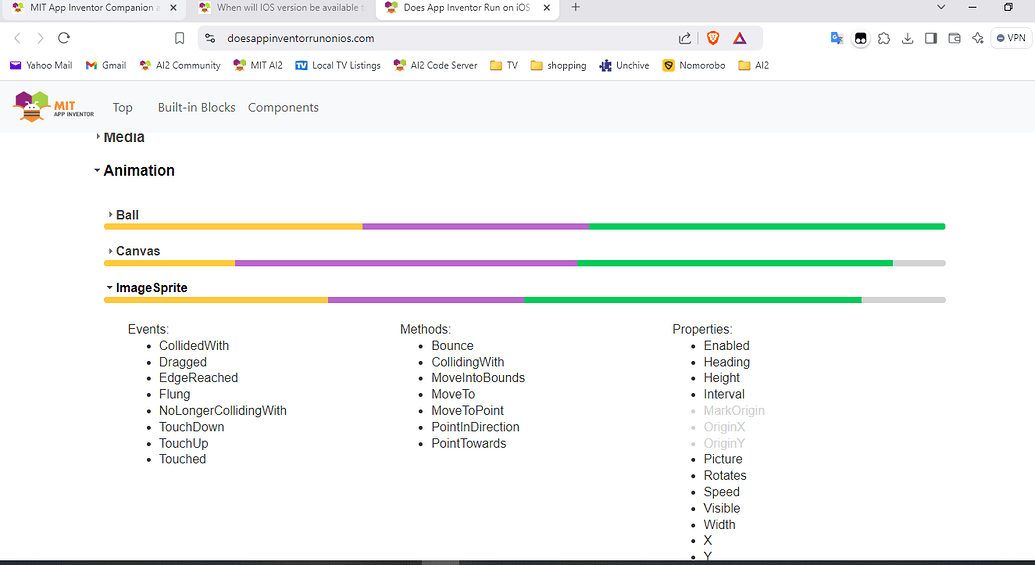
Task: Click the Leo AI sparkle icon
Action: click(977, 38)
